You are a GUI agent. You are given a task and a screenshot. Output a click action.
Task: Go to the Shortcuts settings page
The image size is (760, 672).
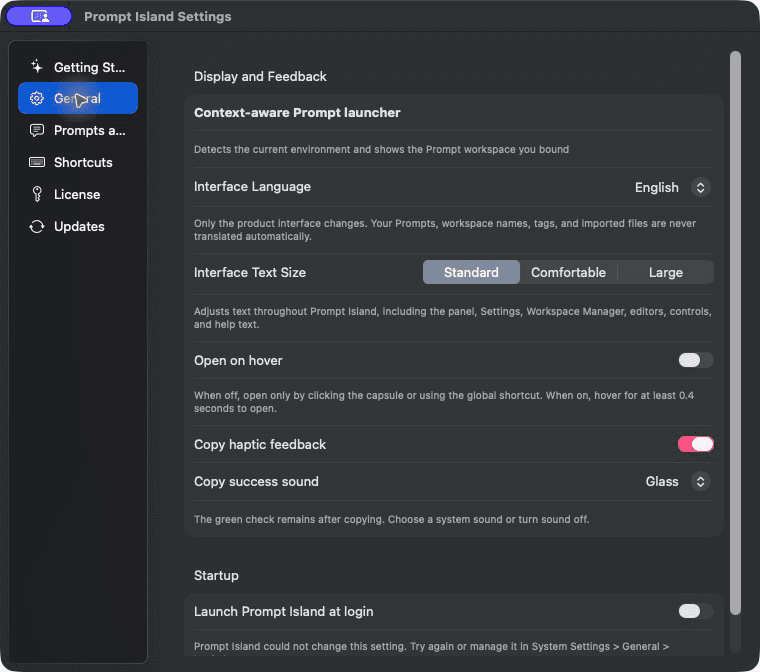(78, 162)
